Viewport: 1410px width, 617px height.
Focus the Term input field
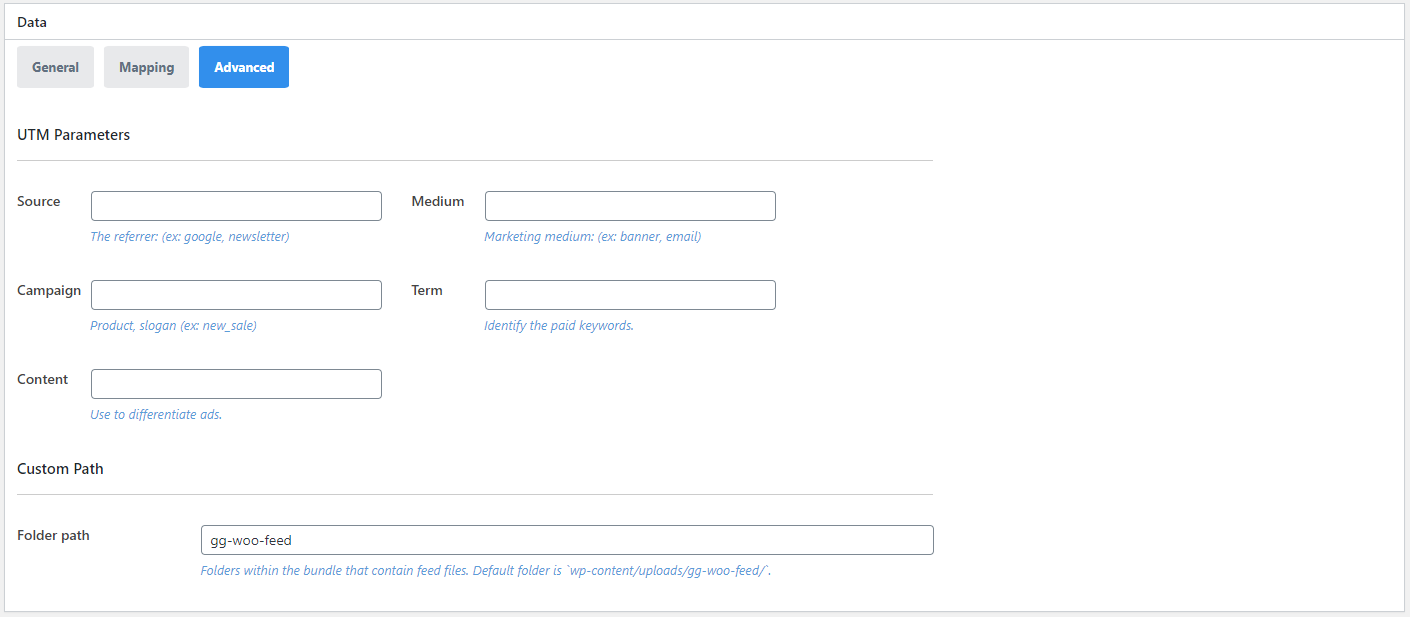point(630,295)
